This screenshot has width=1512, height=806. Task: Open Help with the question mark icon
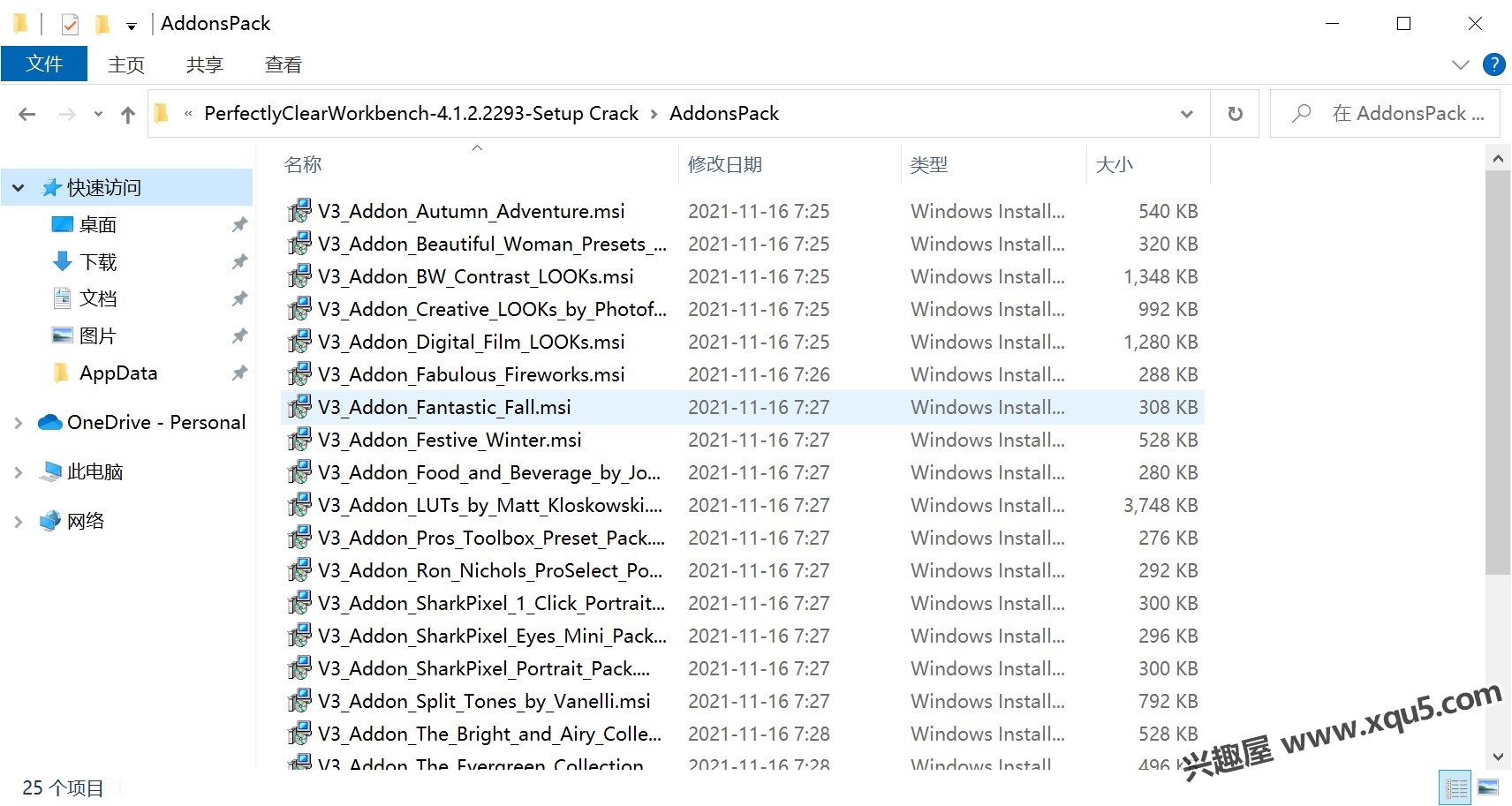click(1494, 64)
